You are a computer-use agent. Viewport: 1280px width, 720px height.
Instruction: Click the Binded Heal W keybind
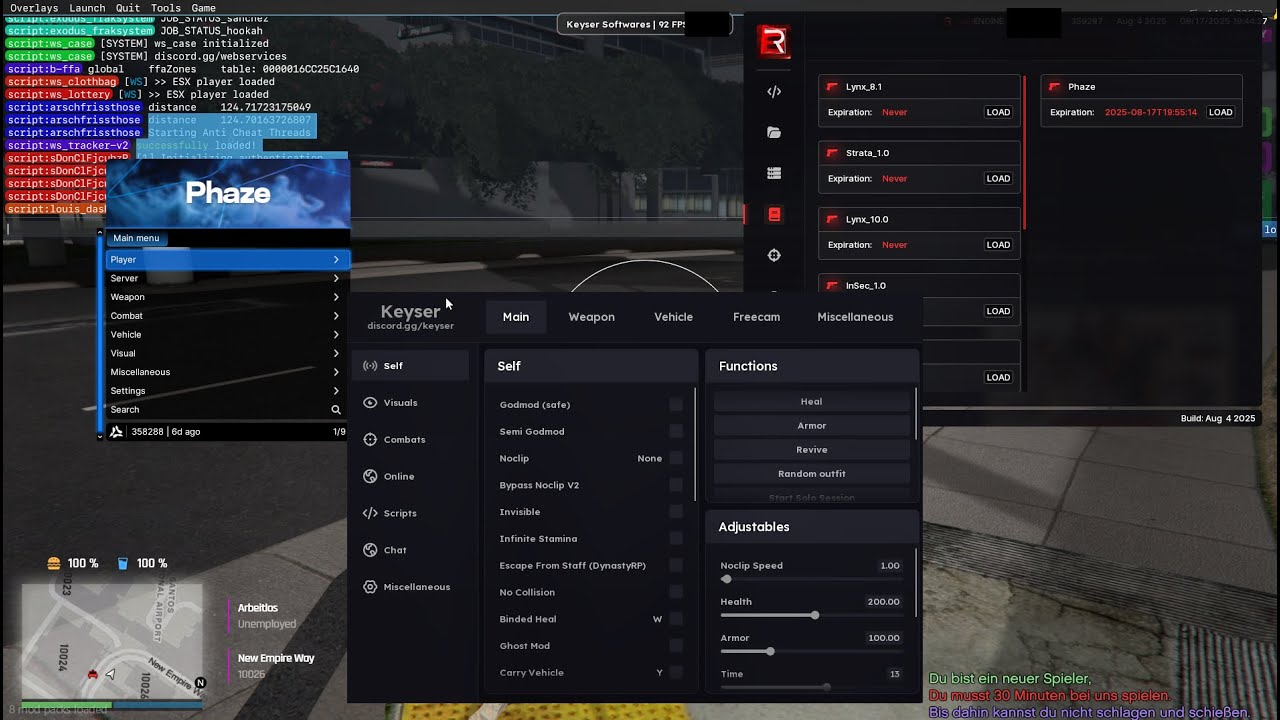pos(657,619)
